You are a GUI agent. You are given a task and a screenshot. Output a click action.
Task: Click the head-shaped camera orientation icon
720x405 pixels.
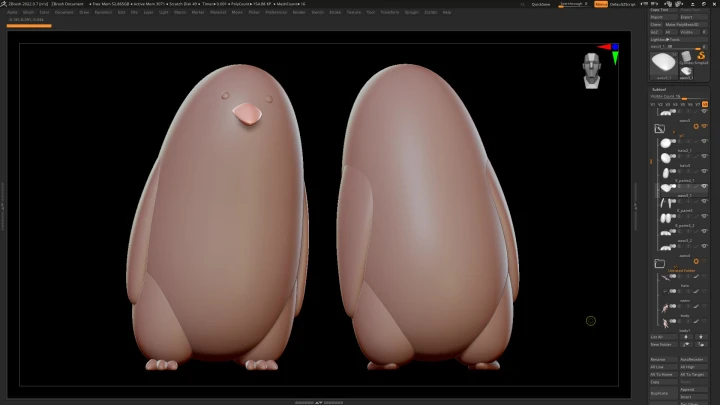(x=592, y=70)
